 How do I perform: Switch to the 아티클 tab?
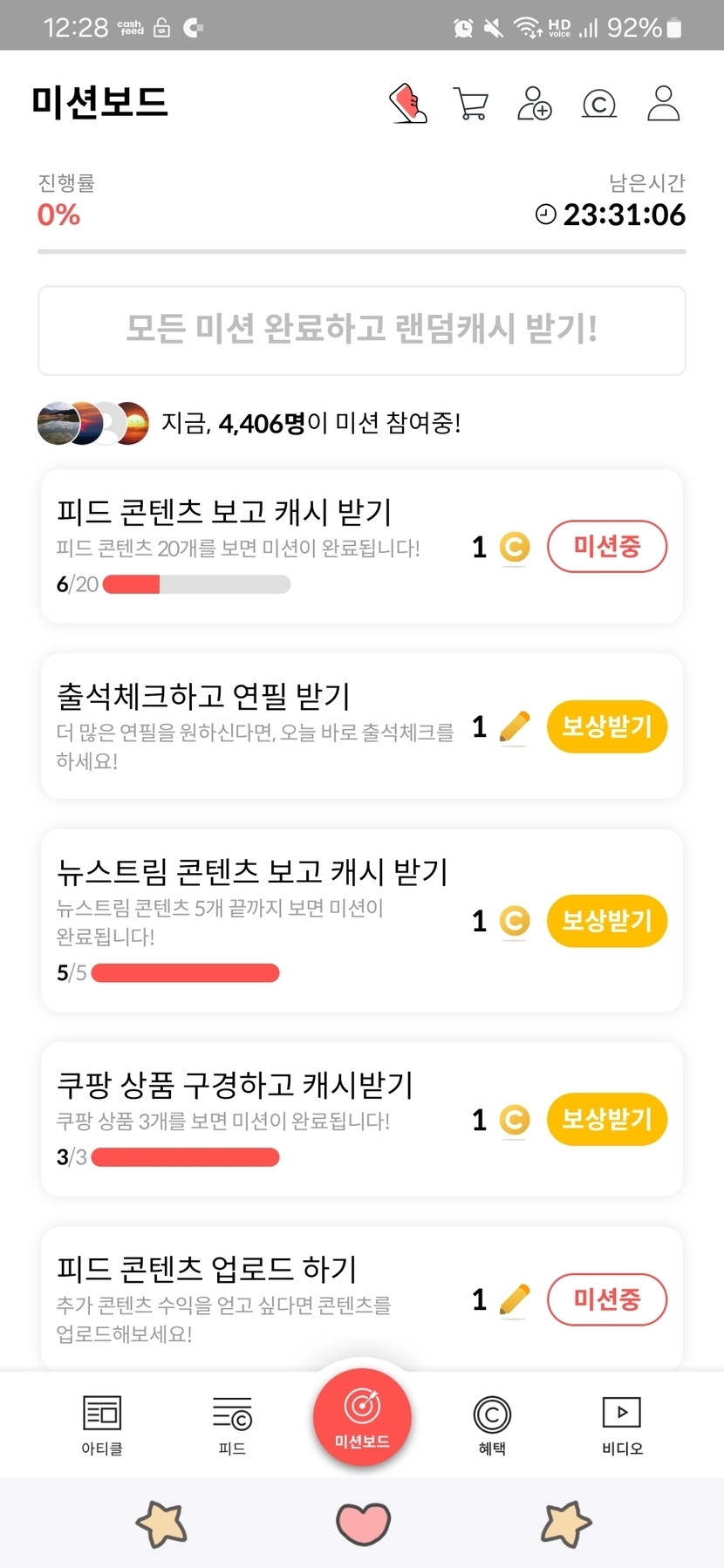[102, 1425]
